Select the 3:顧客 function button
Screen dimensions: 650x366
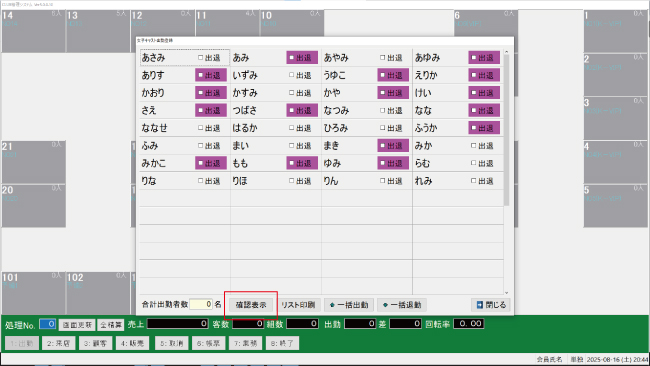[x=95, y=343]
